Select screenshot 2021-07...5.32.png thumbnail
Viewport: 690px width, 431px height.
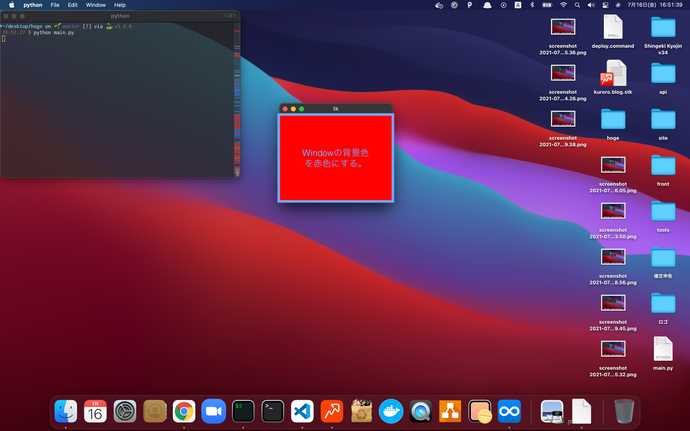click(613, 349)
